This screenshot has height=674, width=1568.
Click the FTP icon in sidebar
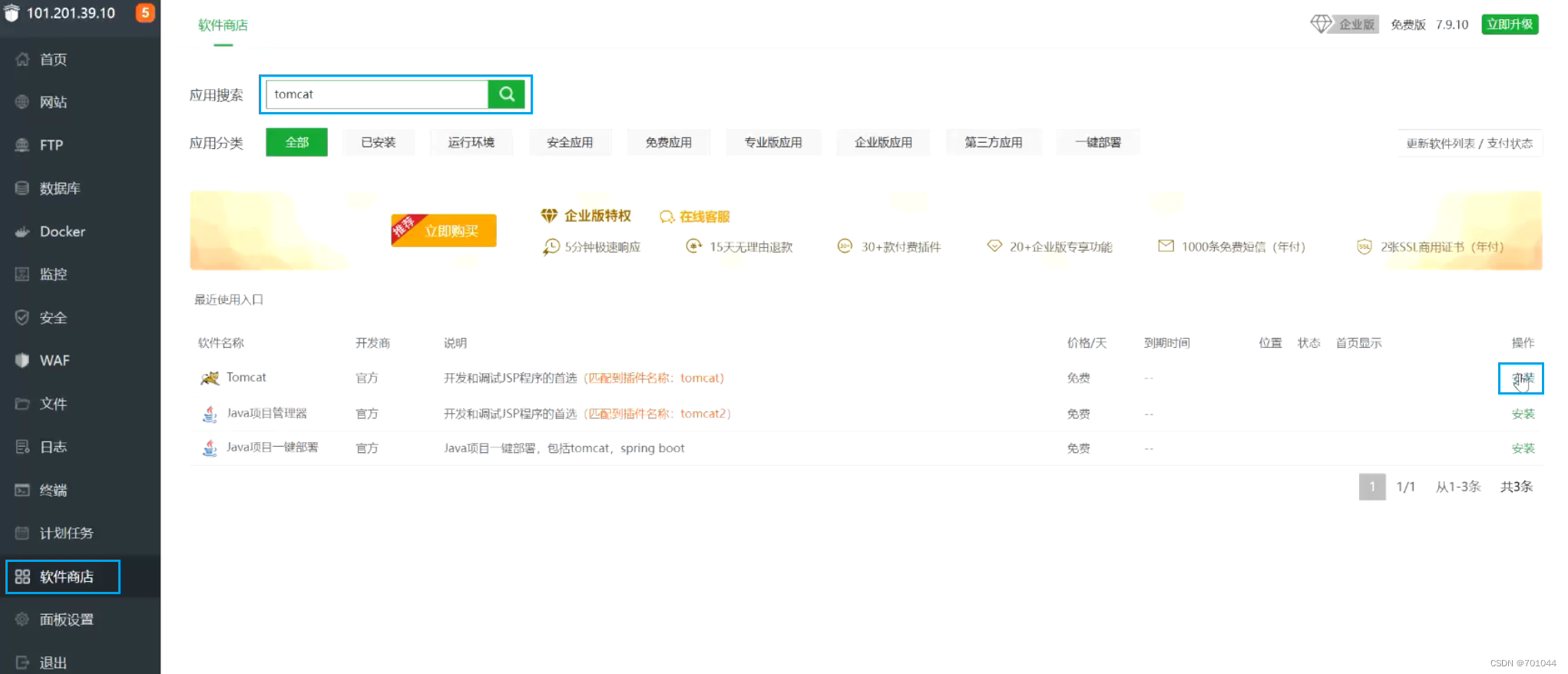22,145
